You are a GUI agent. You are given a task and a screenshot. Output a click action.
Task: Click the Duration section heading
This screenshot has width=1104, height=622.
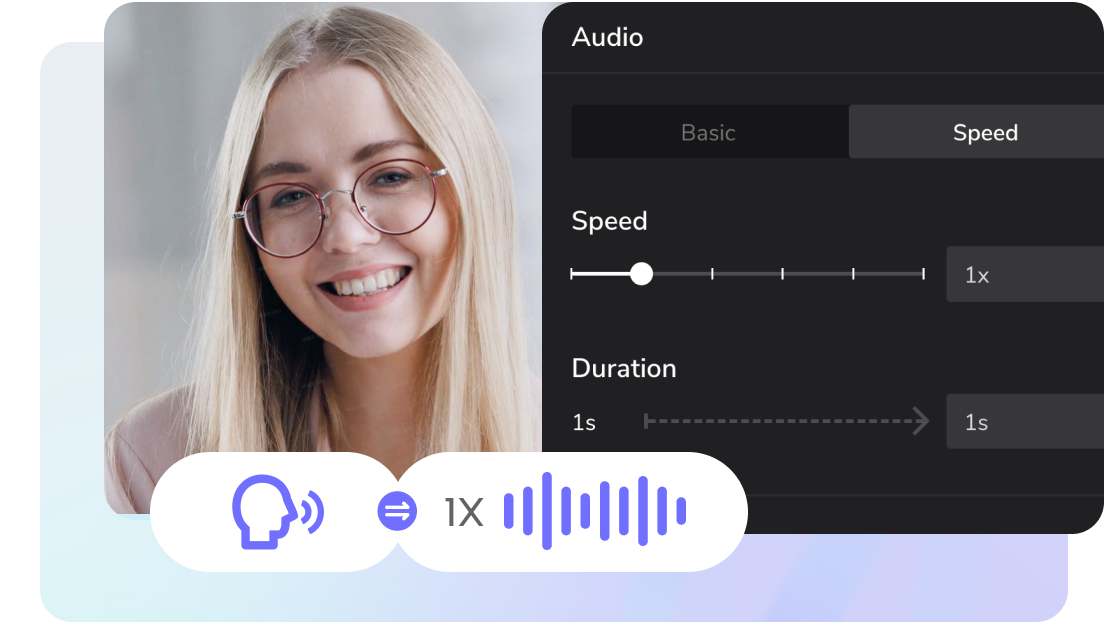pyautogui.click(x=624, y=368)
